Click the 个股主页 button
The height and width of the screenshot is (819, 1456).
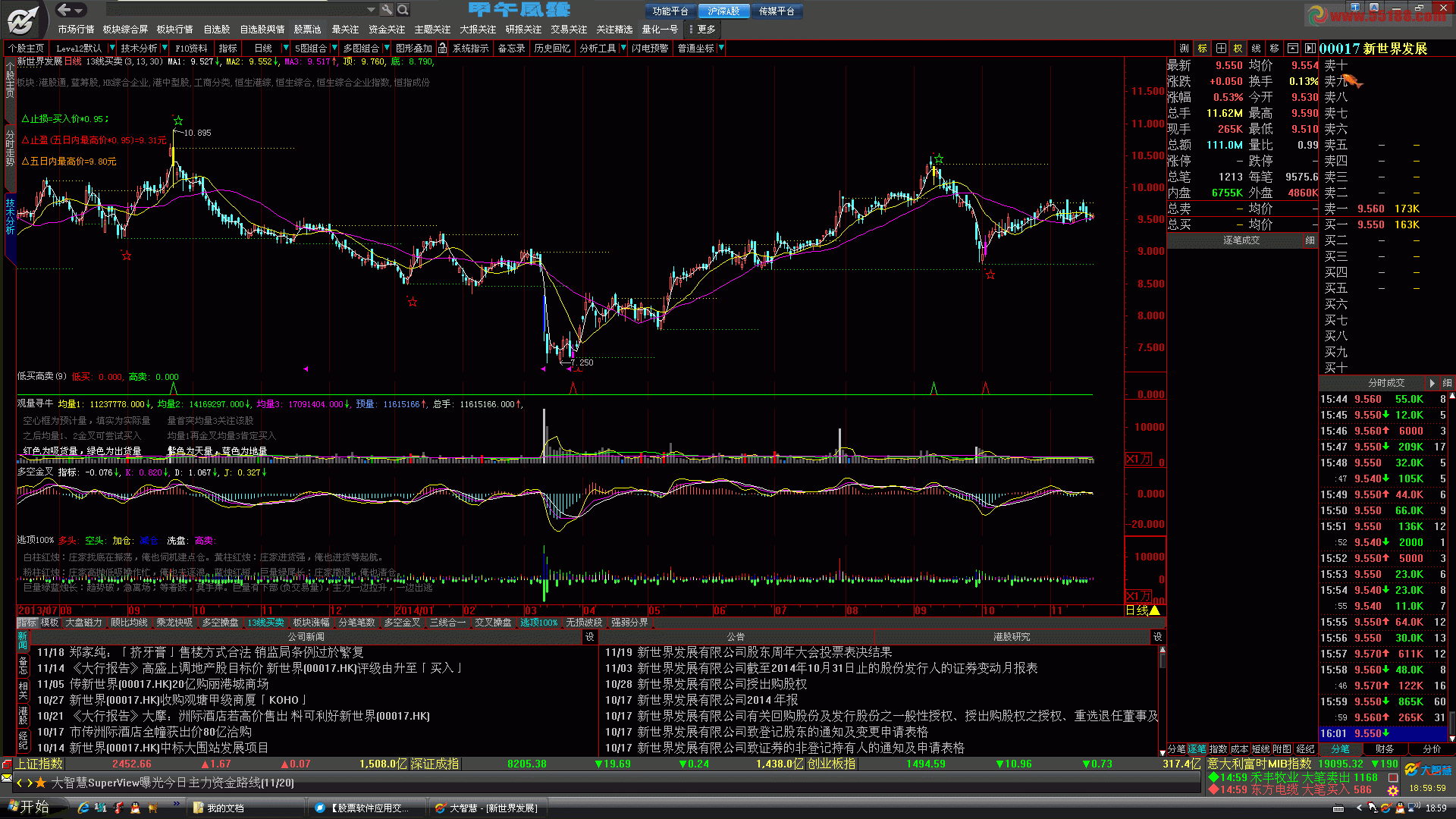(26, 48)
